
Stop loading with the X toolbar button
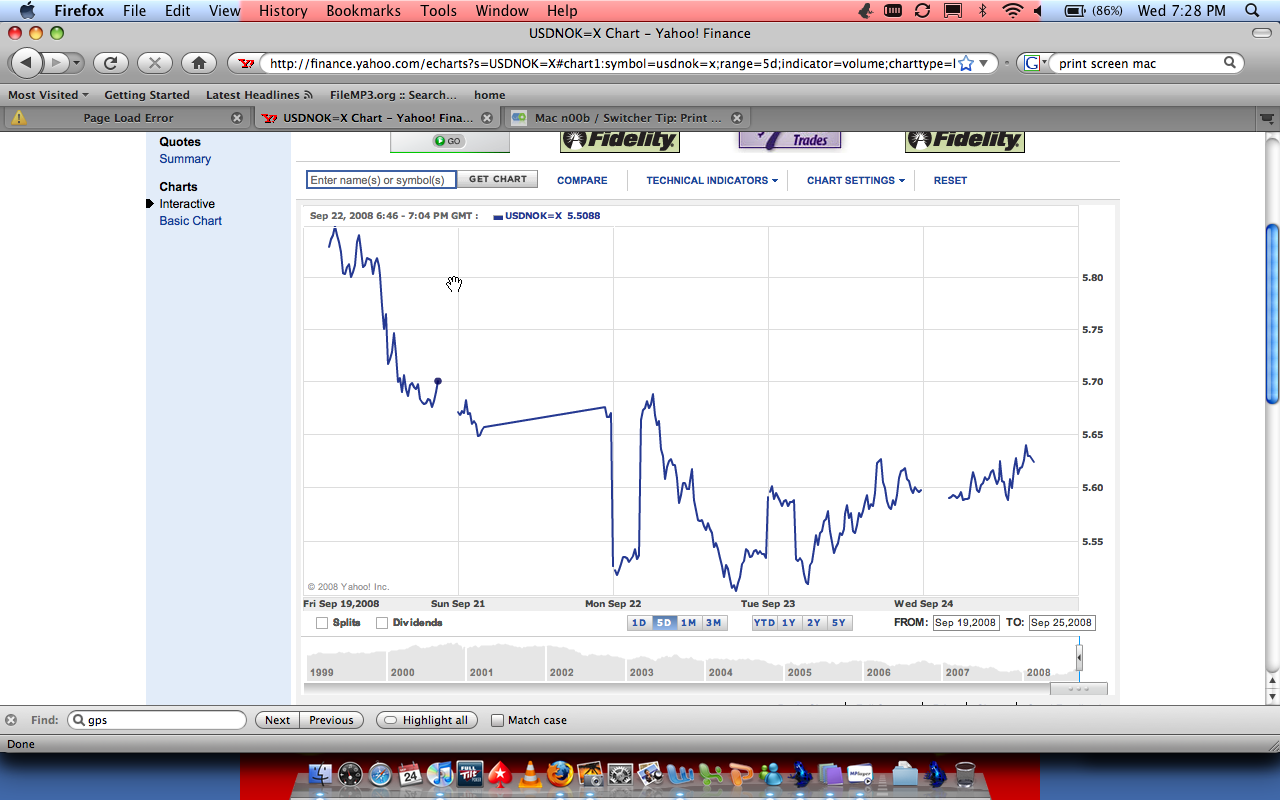[x=154, y=63]
